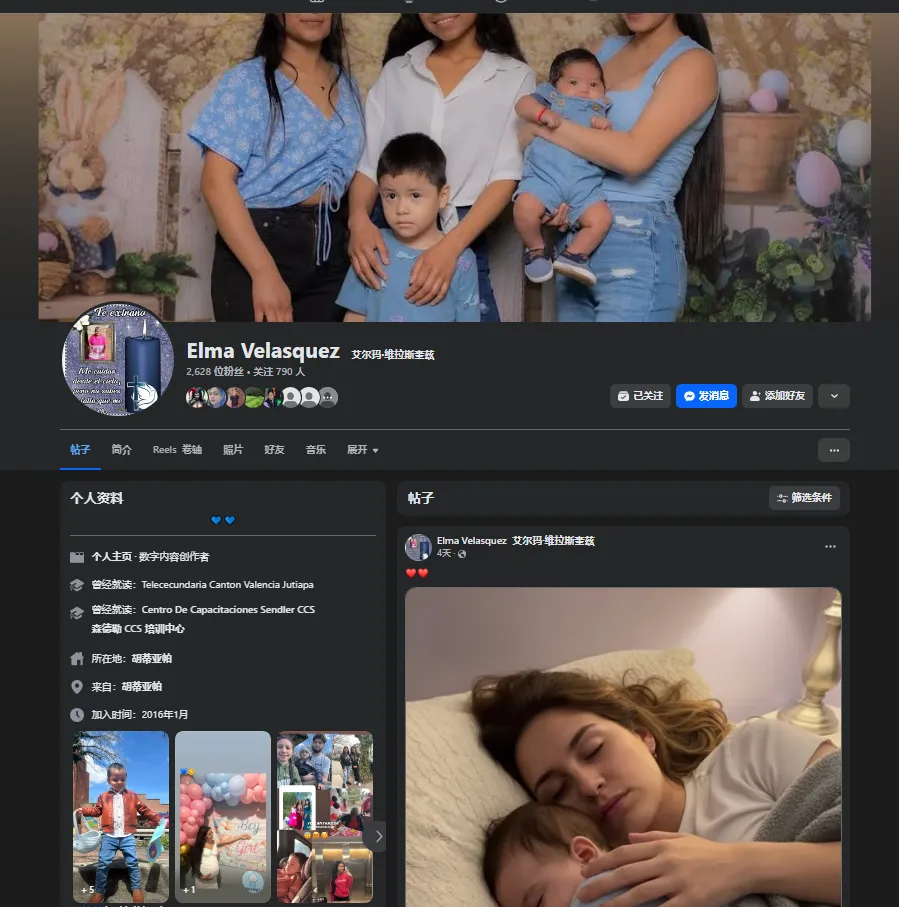Click the 个人资料 section heading
The height and width of the screenshot is (907, 899).
[97, 498]
